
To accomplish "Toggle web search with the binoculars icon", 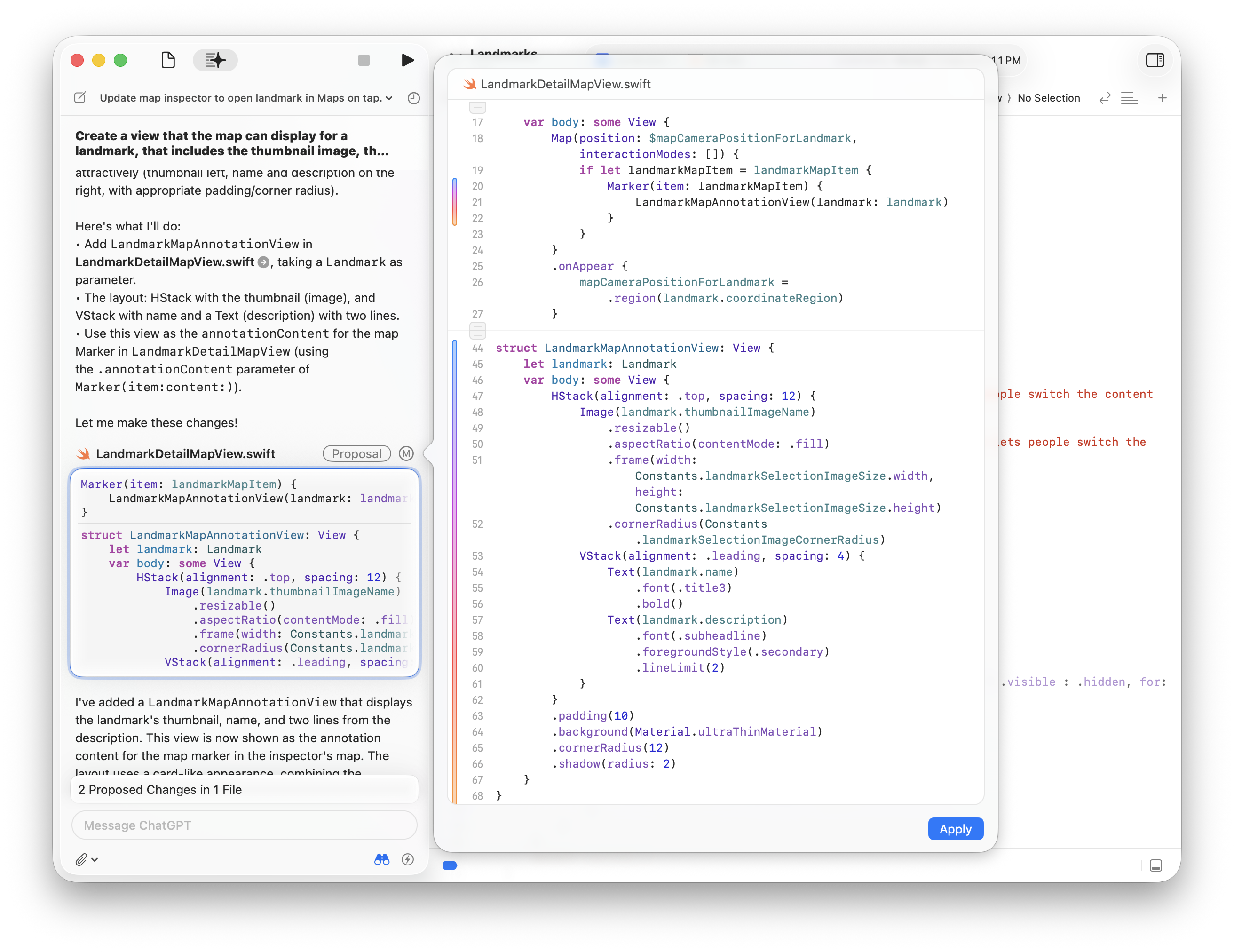I will tap(382, 859).
